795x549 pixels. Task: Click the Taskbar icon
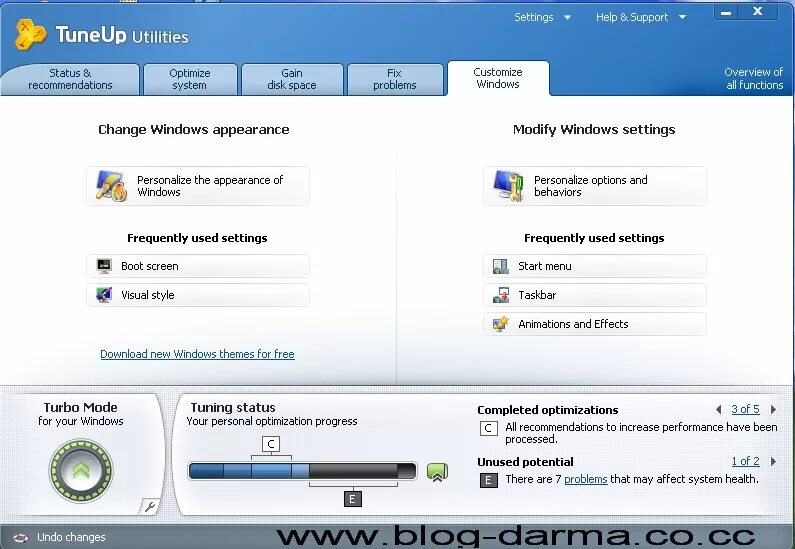pyautogui.click(x=501, y=295)
